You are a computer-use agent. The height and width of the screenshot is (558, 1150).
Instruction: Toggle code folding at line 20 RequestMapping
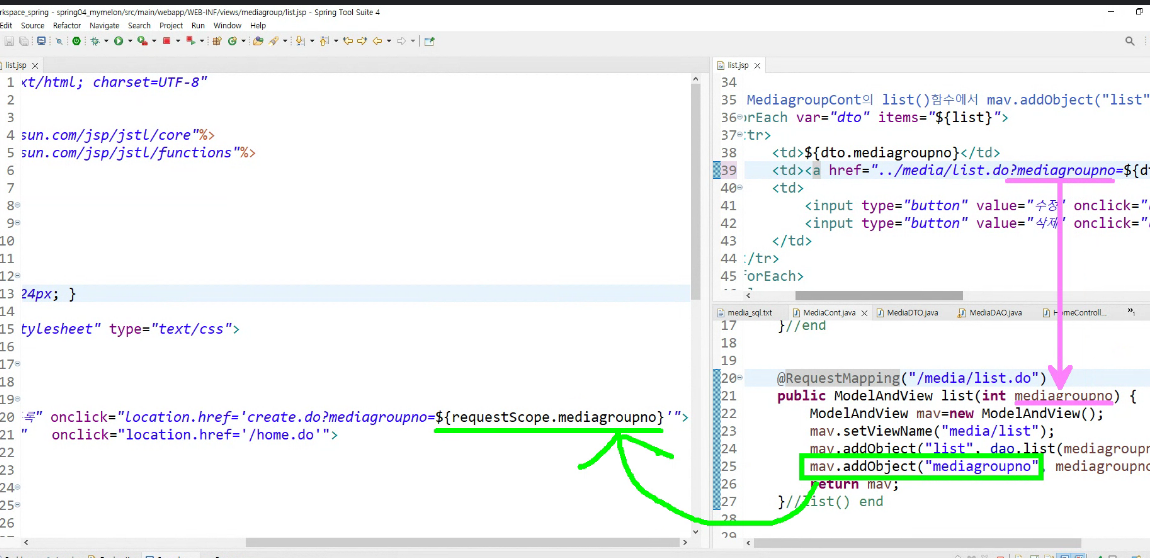741,378
